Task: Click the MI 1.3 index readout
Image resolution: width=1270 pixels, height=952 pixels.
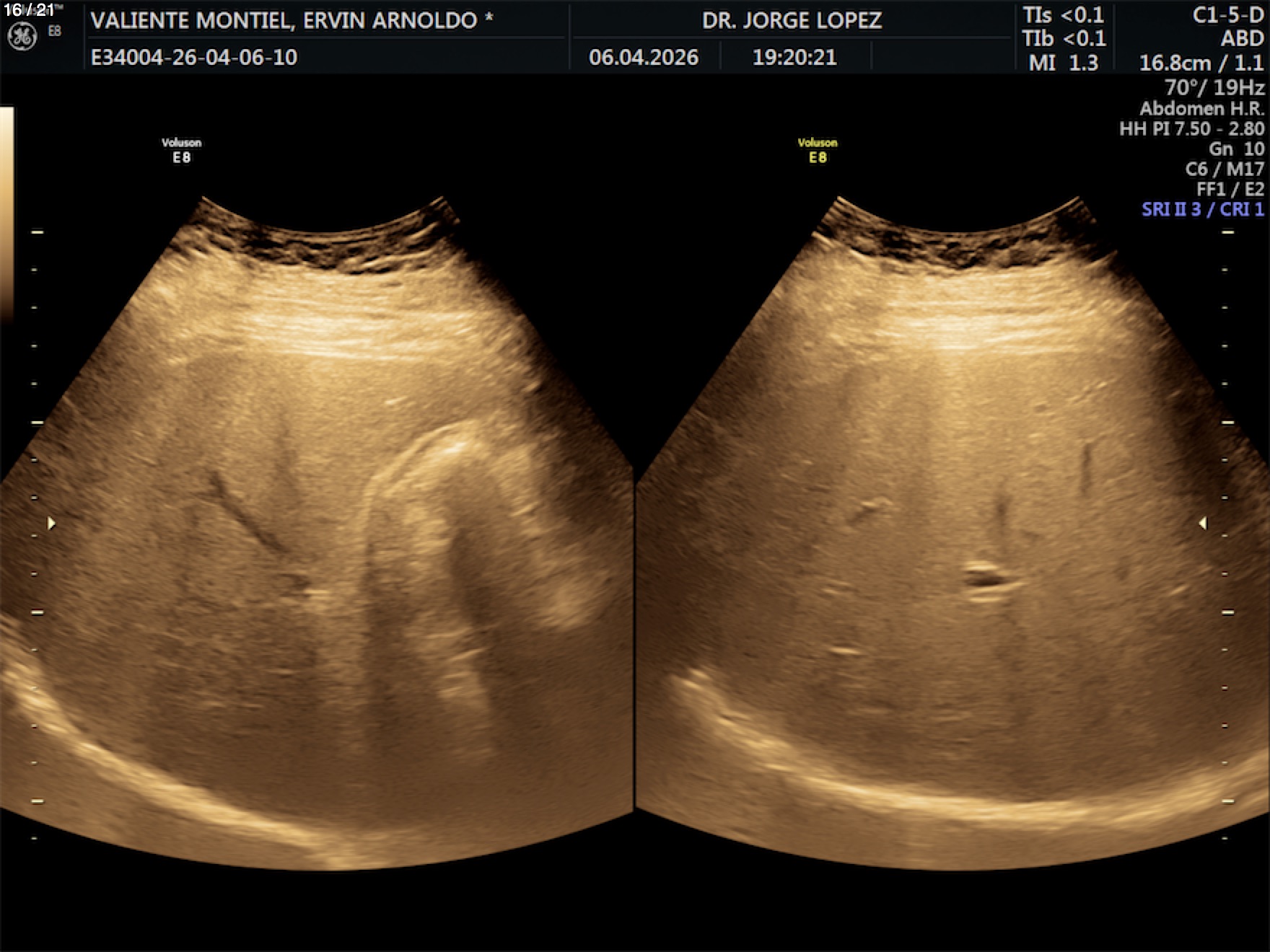Action: 1063,63
